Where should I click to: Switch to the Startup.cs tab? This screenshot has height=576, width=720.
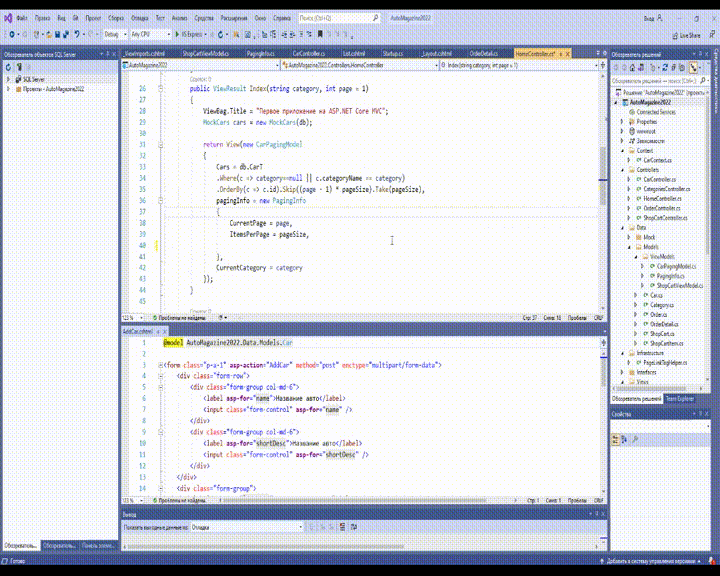(x=393, y=54)
